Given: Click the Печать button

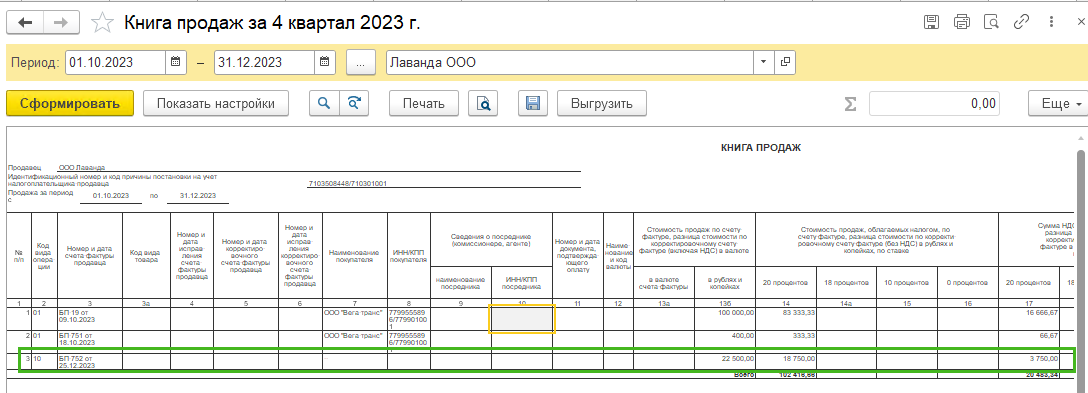Looking at the screenshot, I should point(423,103).
